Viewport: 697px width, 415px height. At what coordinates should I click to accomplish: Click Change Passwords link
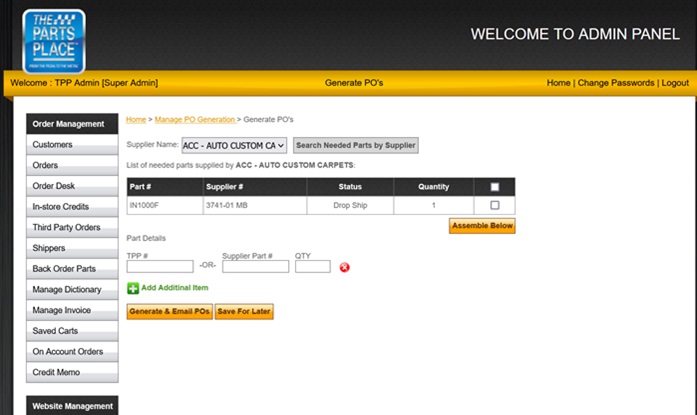tap(616, 83)
